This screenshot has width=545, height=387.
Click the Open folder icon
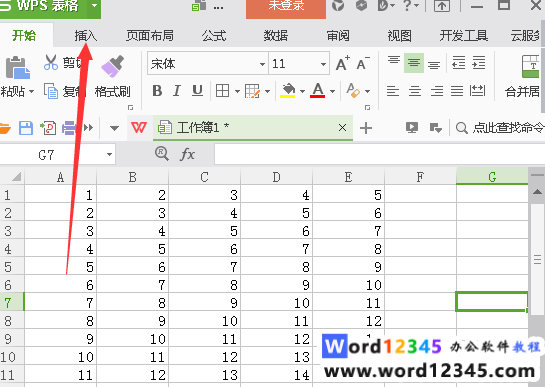pos(5,128)
